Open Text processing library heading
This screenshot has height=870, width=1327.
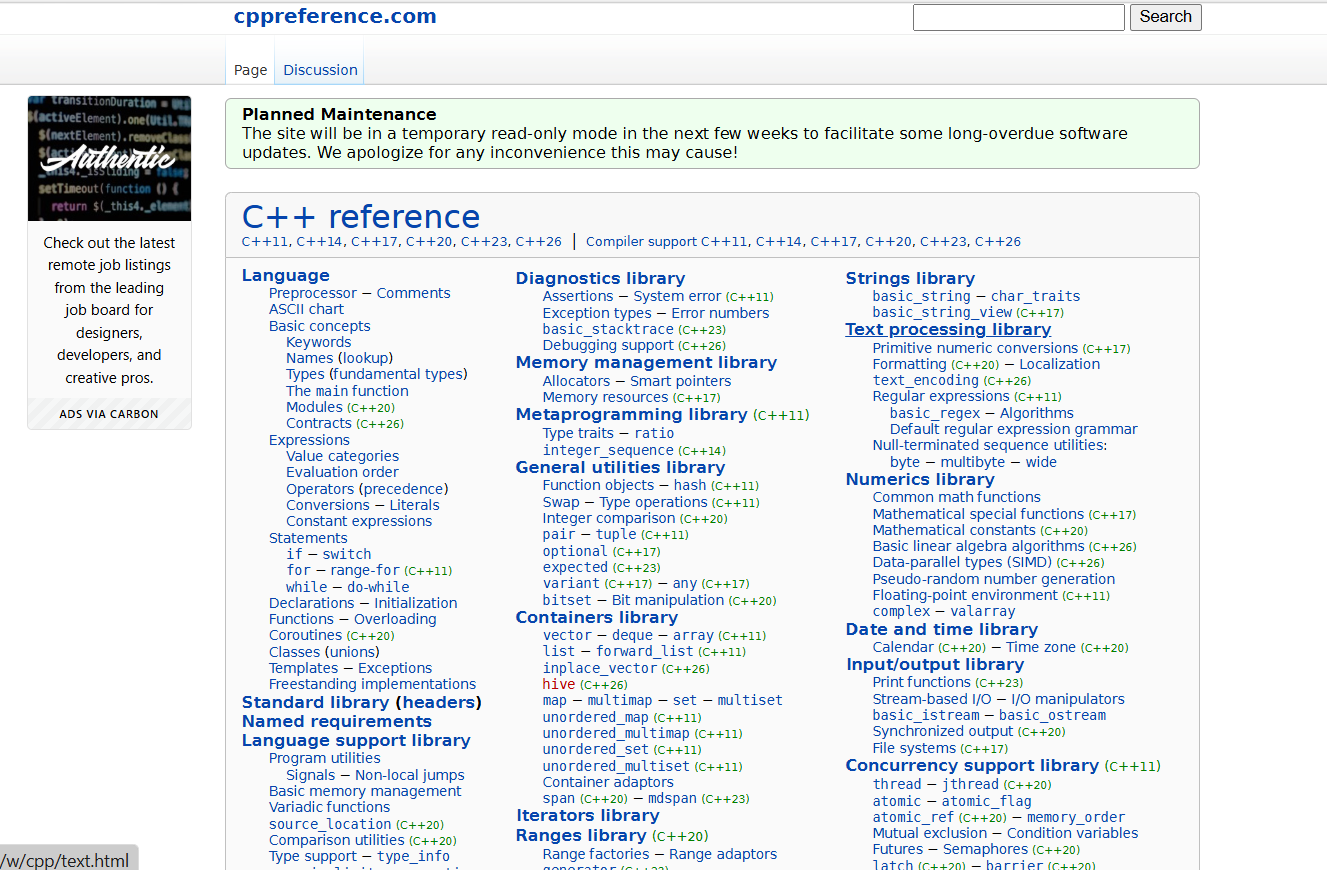948,329
